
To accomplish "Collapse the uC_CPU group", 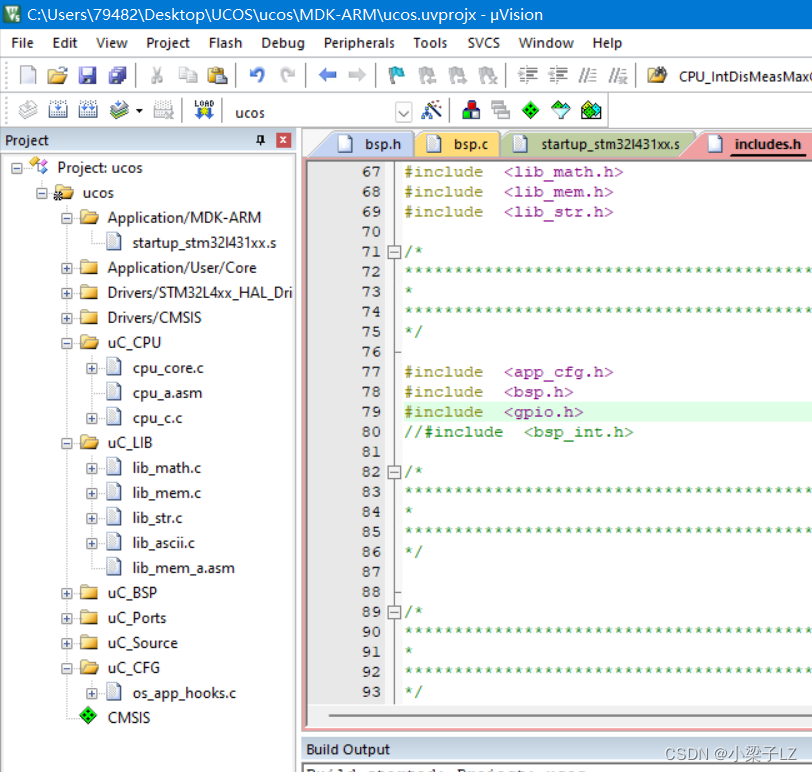I will (x=66, y=342).
